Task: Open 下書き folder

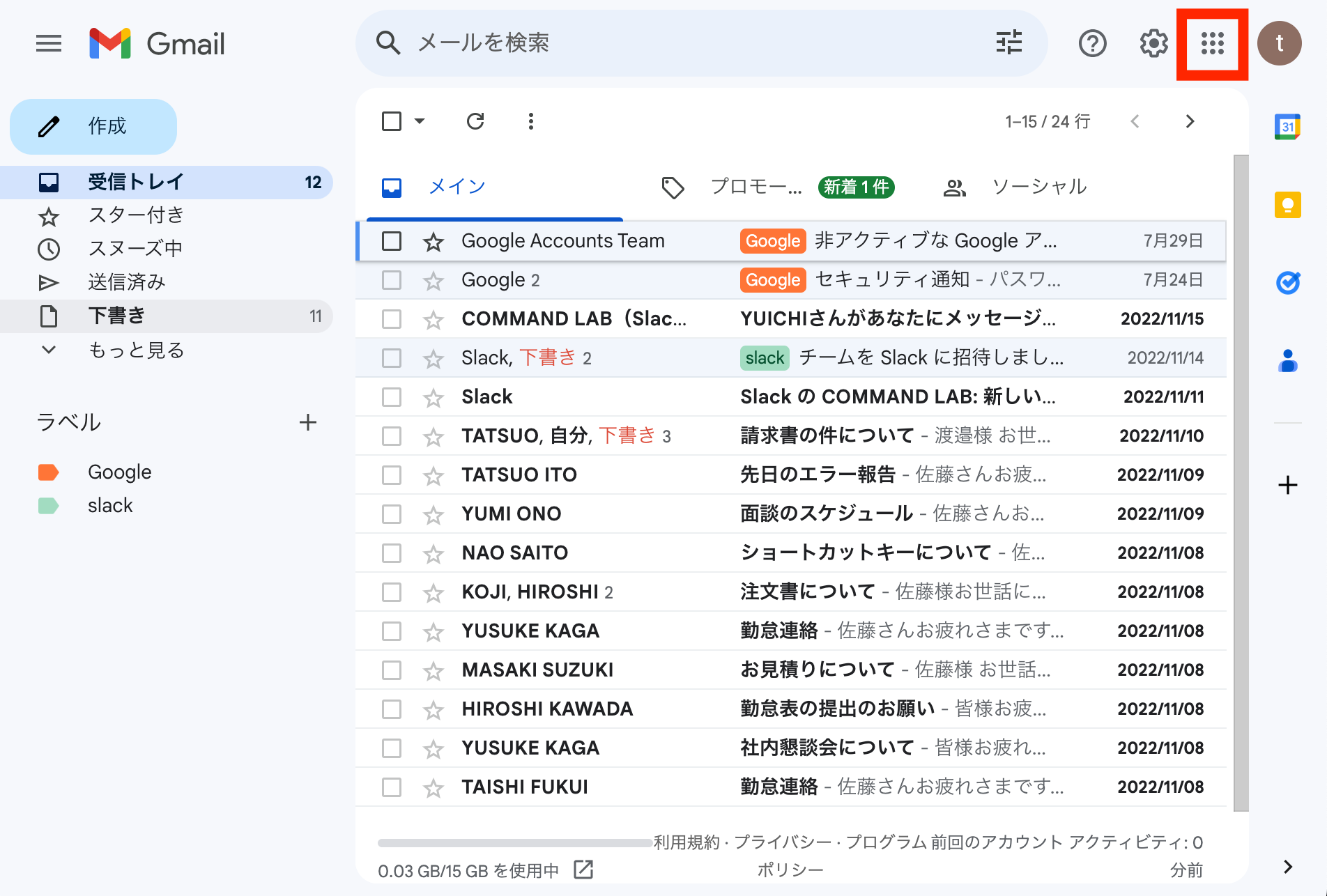Action: coord(166,316)
